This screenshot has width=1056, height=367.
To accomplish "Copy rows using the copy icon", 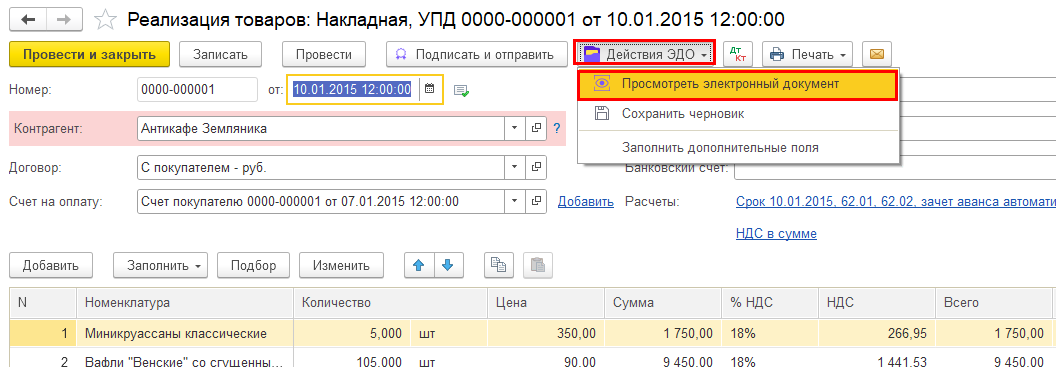I will (x=499, y=265).
